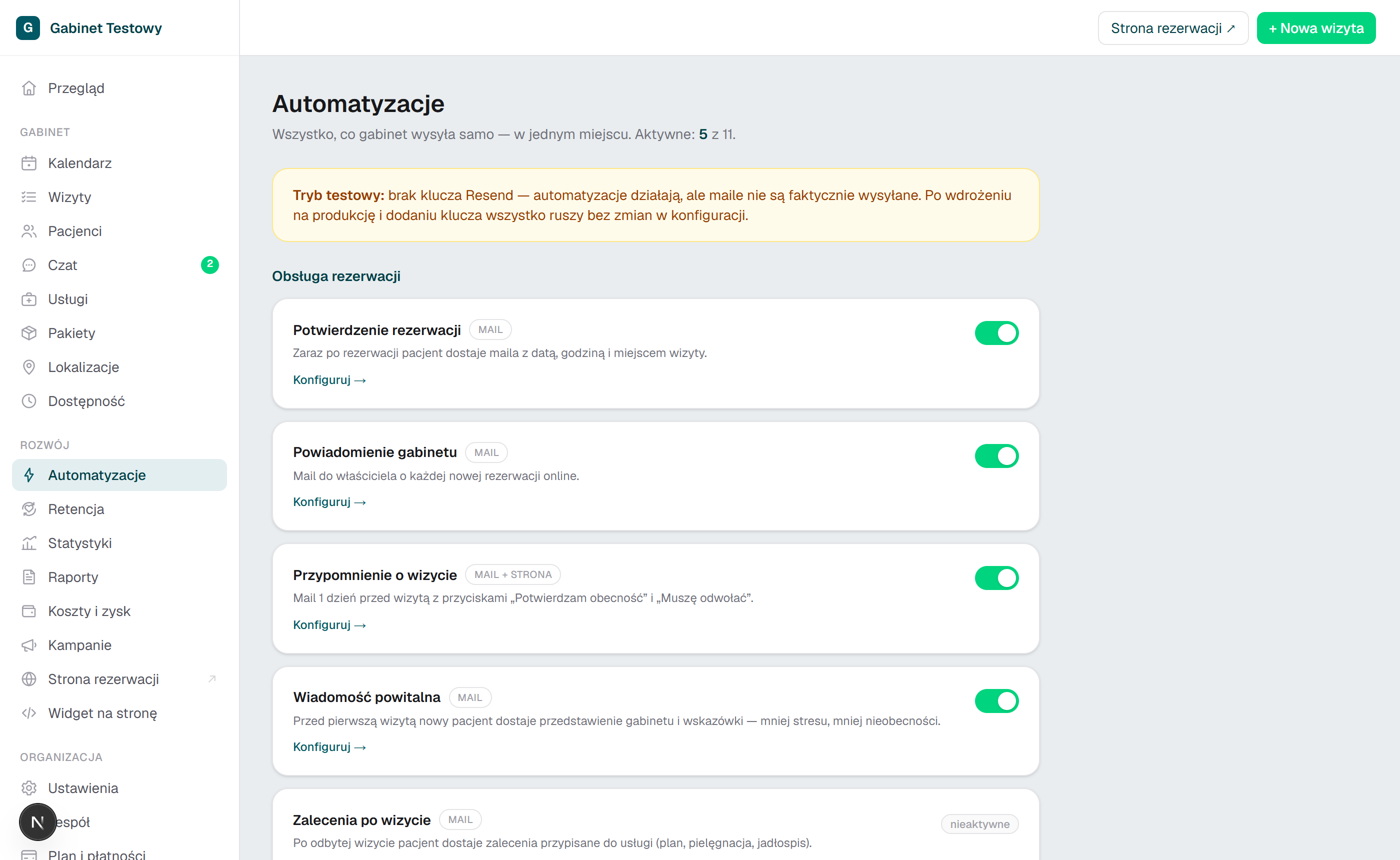Open Konfiguruj for Potwierdzenie rezerwacji
Viewport: 1400px width, 860px height.
(329, 380)
